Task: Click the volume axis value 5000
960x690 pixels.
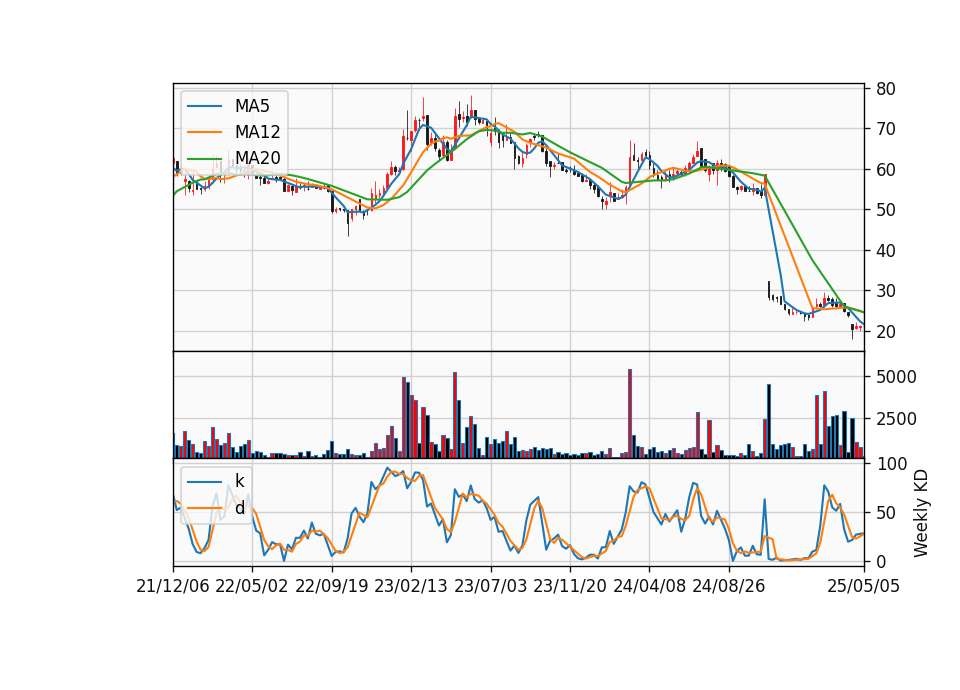Action: [896, 377]
